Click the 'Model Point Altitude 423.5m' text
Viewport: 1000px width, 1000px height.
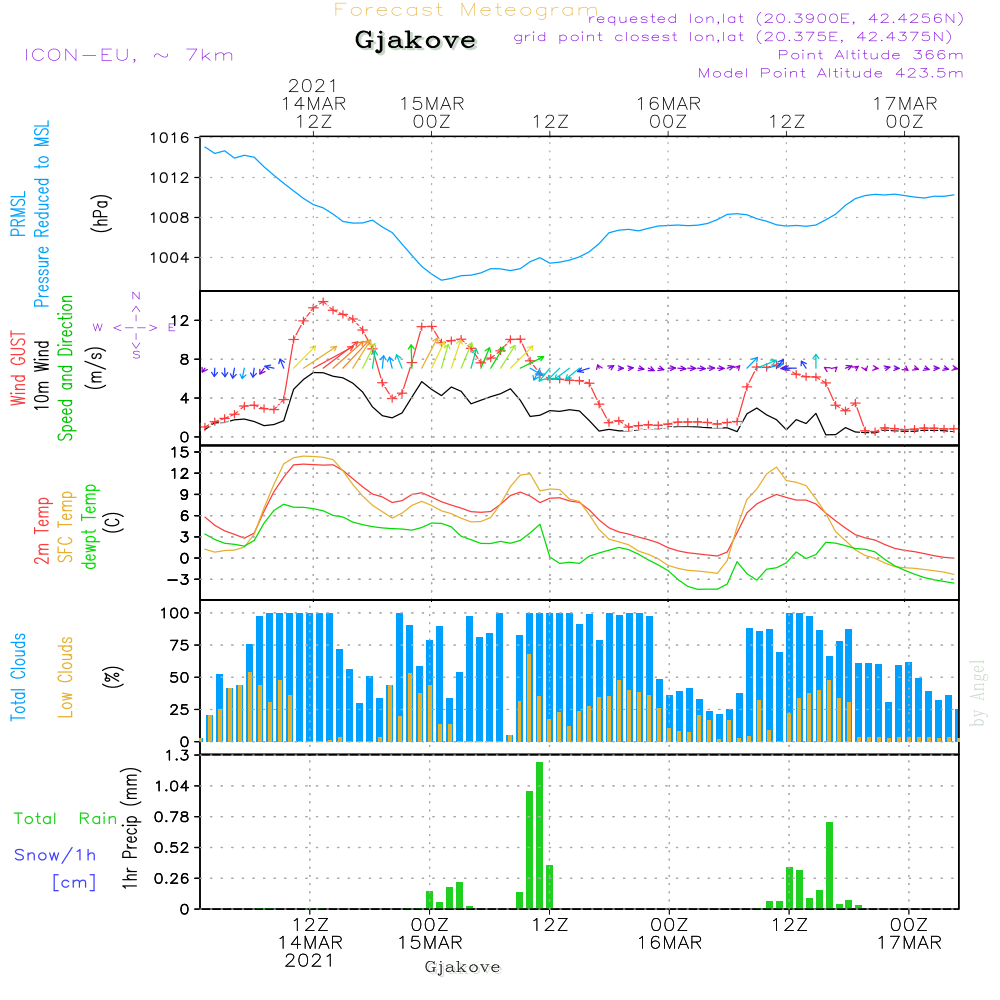pos(830,73)
